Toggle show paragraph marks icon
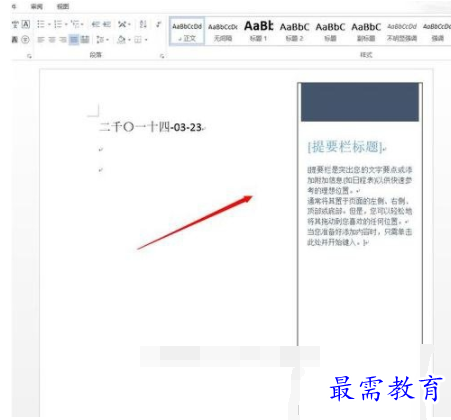Screen dimensions: 451x420 coord(159,24)
